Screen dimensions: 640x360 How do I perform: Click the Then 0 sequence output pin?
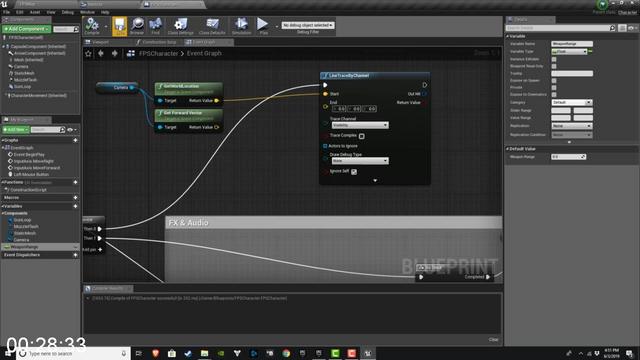(x=100, y=229)
